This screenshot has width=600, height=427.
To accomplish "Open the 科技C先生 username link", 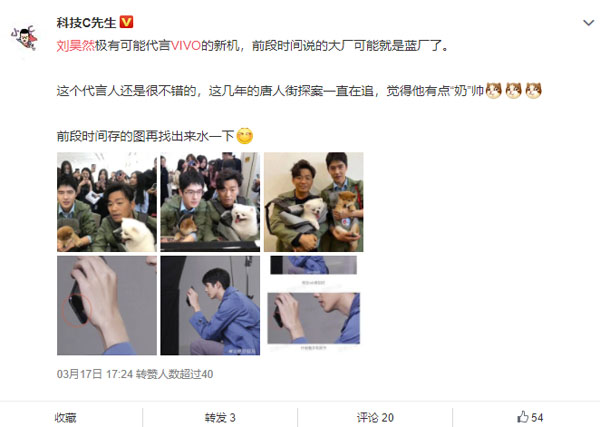I will click(86, 23).
